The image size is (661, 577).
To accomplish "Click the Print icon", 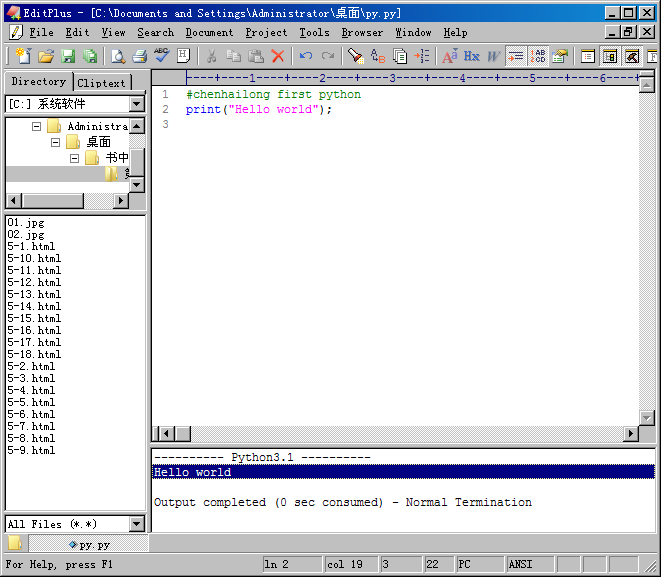I will pos(140,56).
